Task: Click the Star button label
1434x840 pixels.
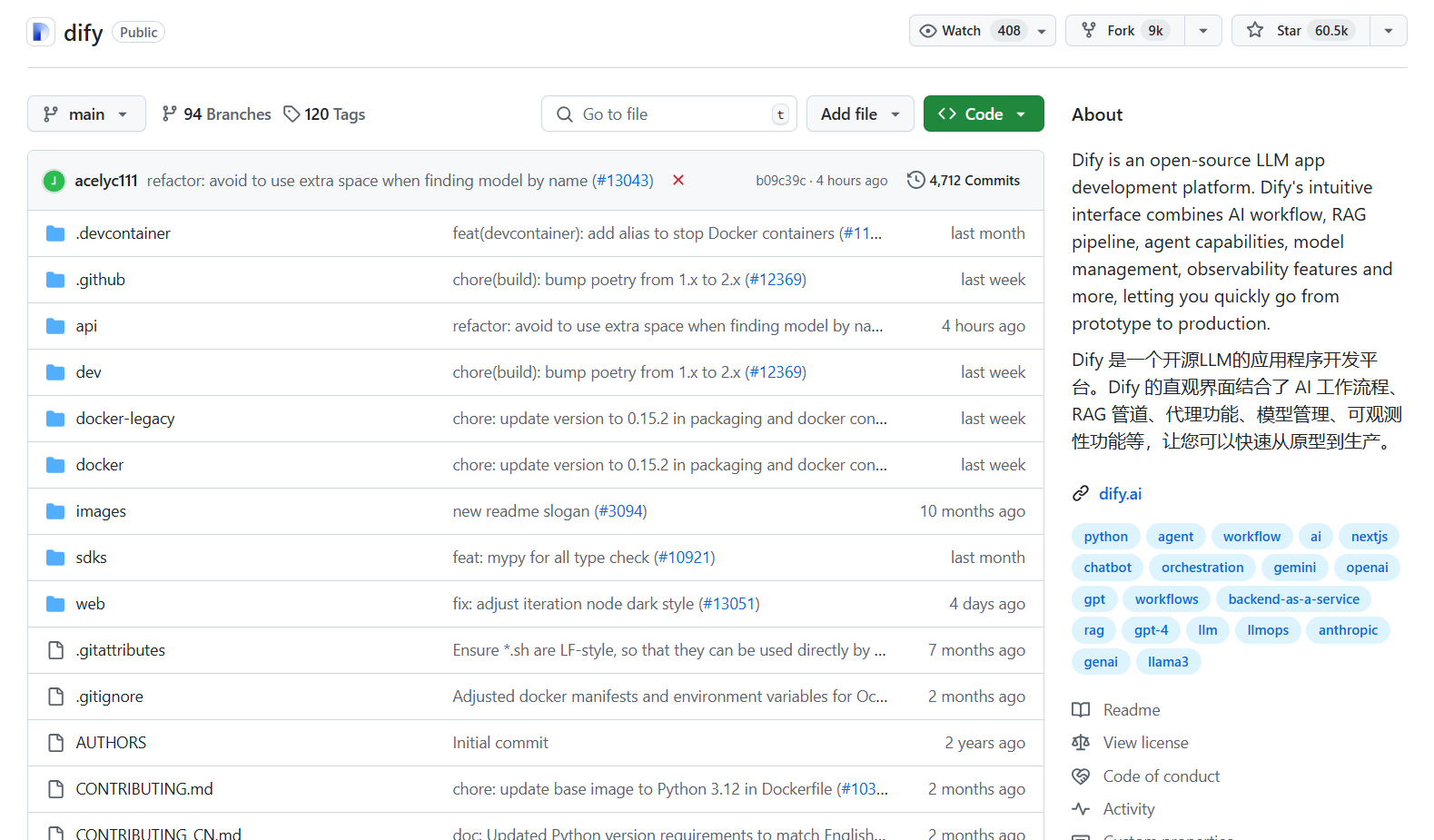Action: [x=1289, y=31]
